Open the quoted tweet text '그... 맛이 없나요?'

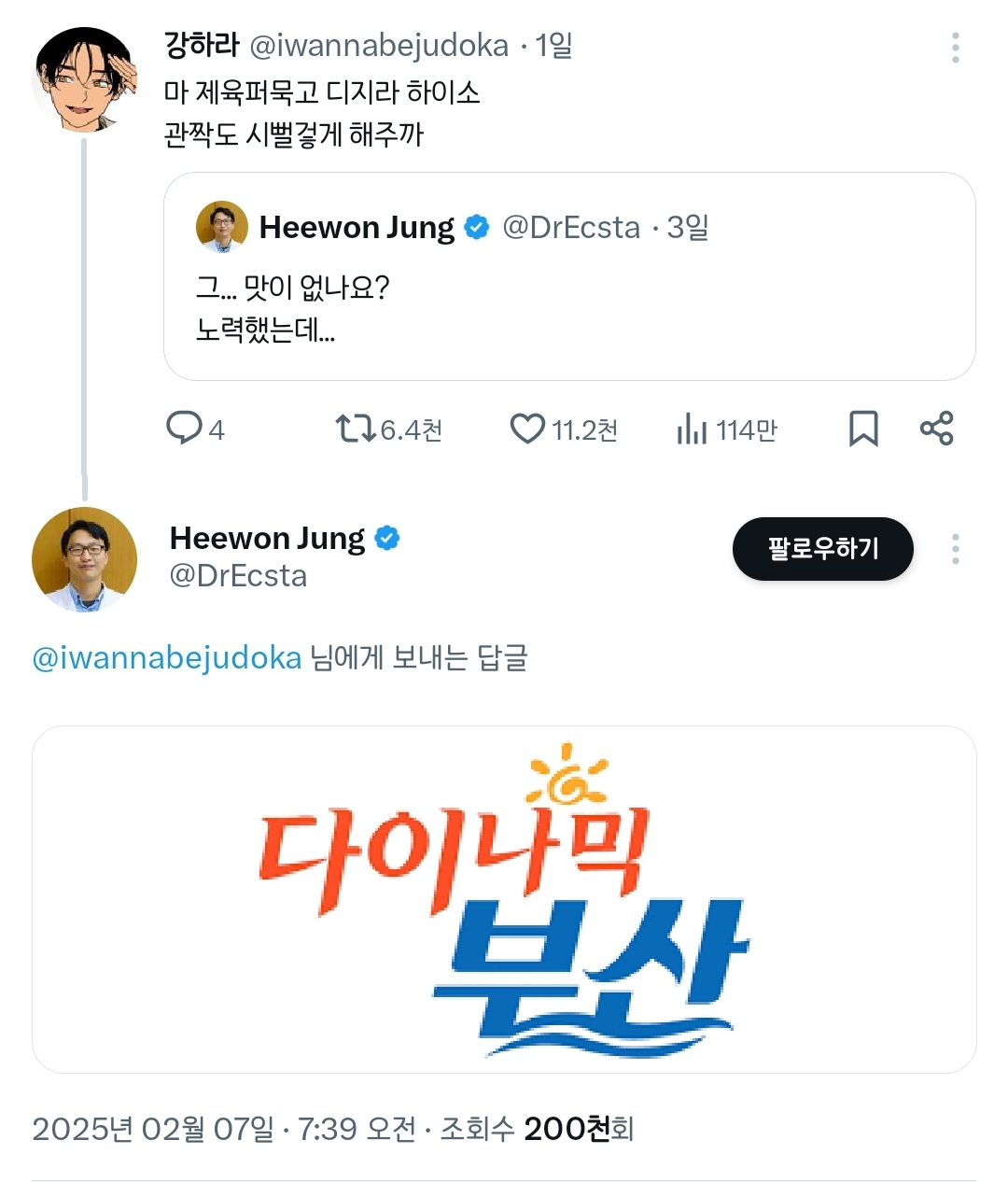pos(292,288)
